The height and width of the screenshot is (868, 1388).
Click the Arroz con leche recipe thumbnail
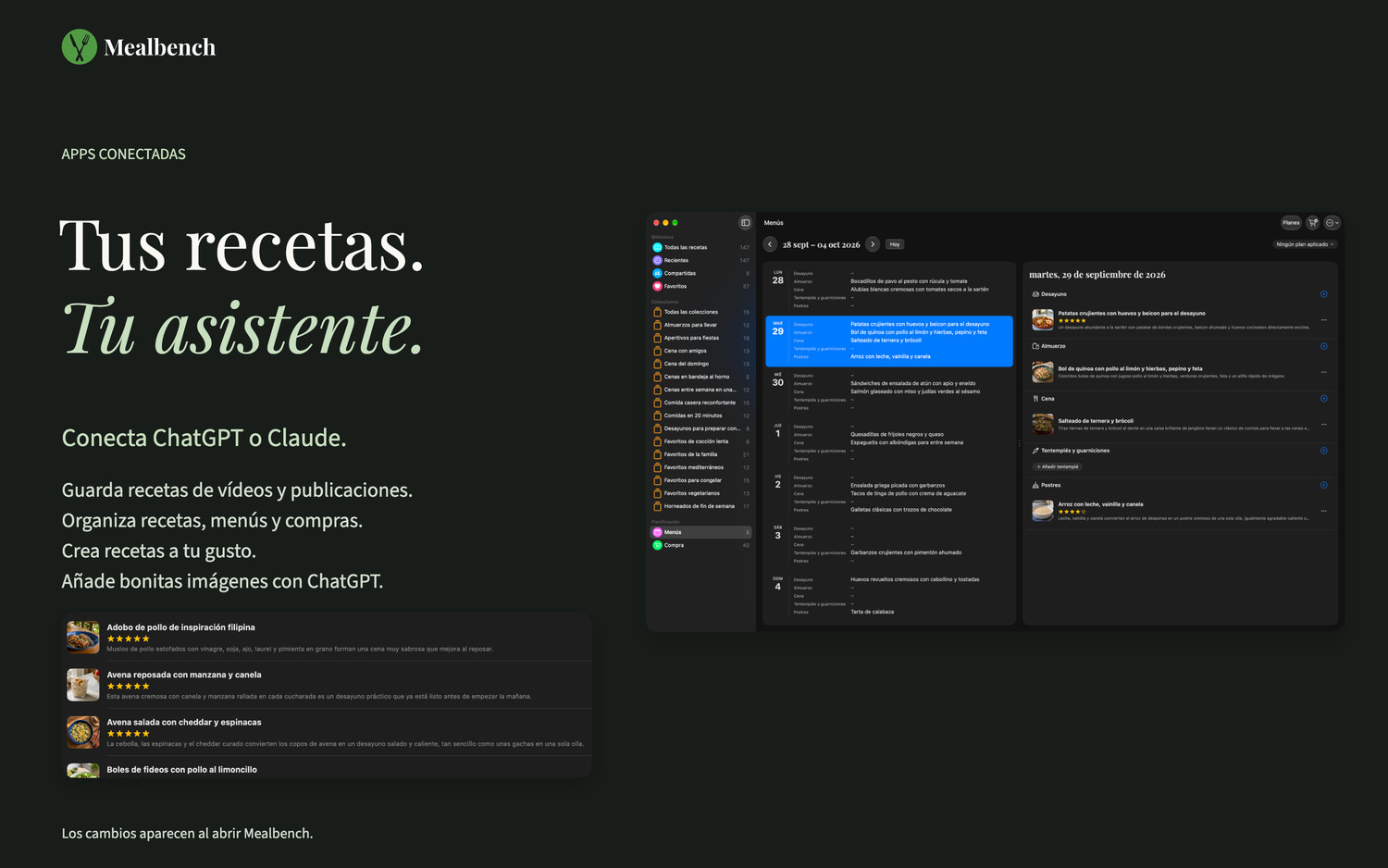1043,511
